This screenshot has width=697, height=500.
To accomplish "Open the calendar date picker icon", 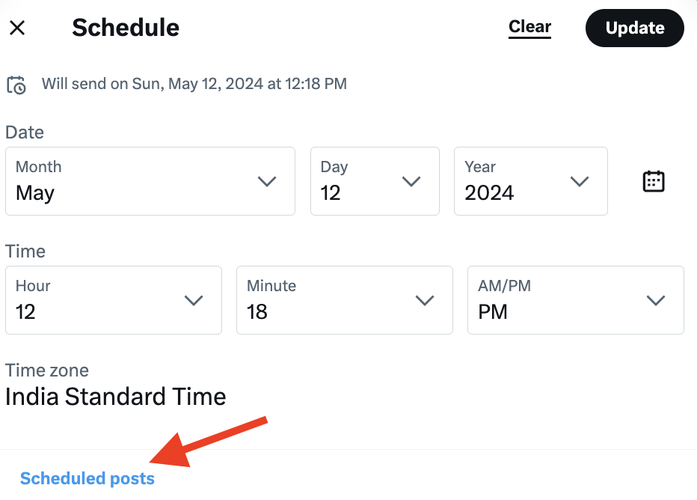I will (653, 181).
